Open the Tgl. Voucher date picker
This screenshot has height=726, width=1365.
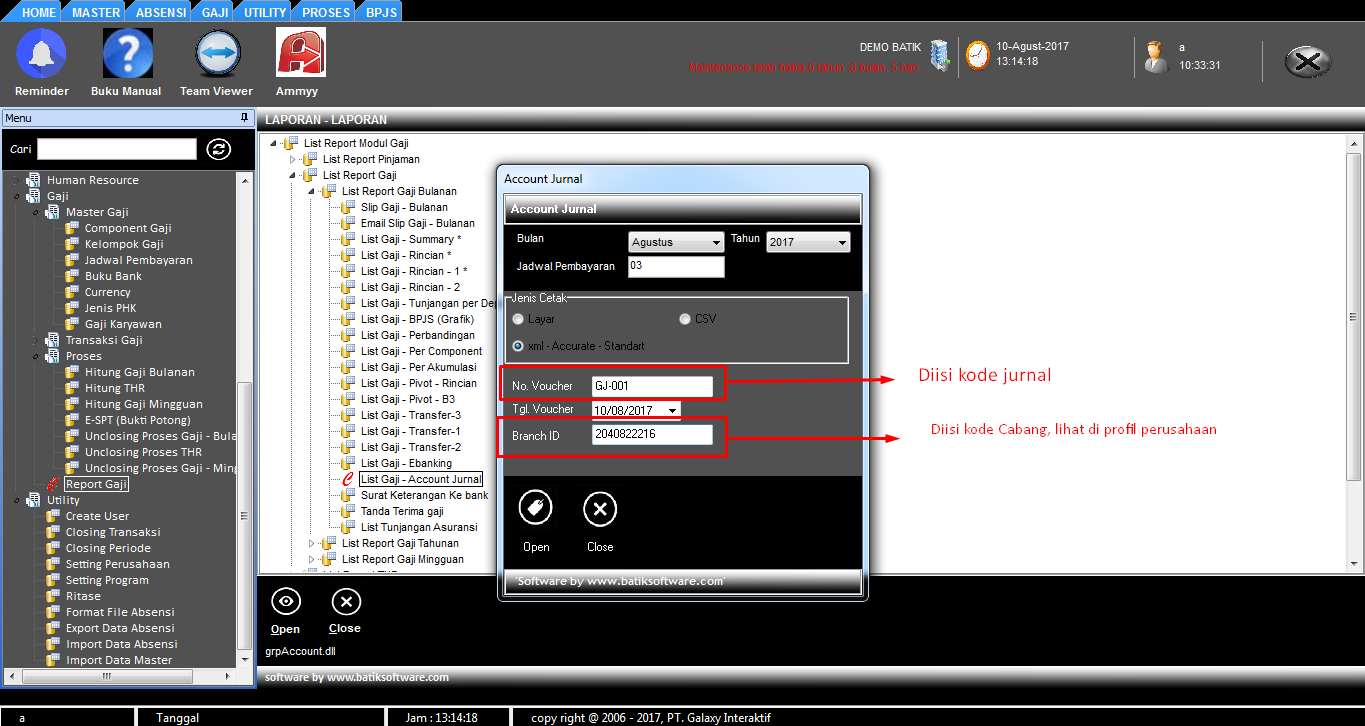pyautogui.click(x=672, y=410)
